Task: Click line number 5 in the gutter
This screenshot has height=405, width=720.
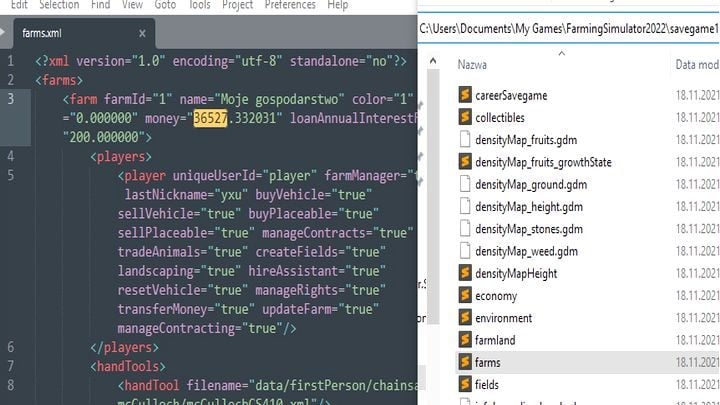Action: coord(10,176)
